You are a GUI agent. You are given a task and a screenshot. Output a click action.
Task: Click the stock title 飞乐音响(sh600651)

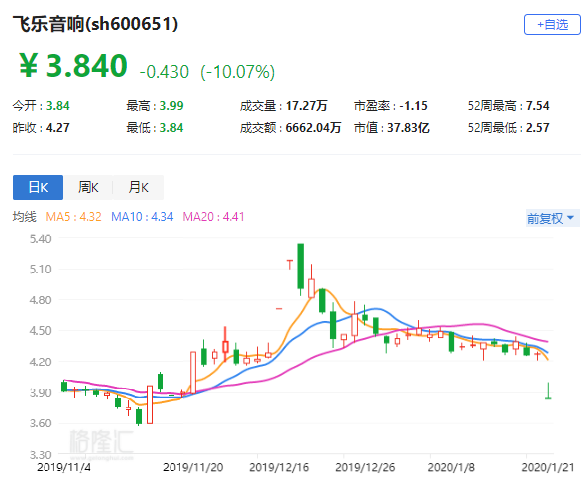(95, 25)
